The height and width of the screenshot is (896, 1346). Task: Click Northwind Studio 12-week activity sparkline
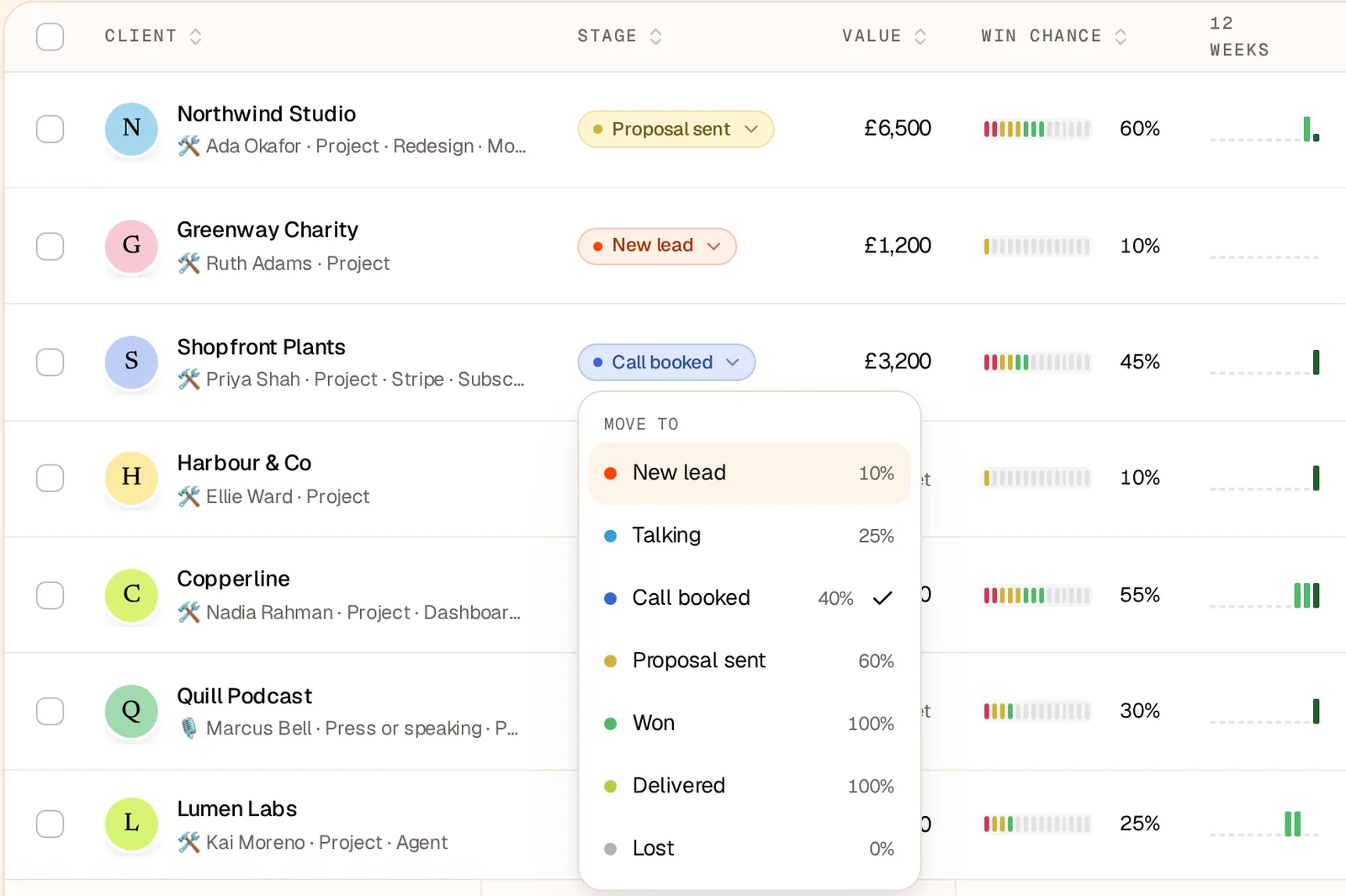point(1264,129)
